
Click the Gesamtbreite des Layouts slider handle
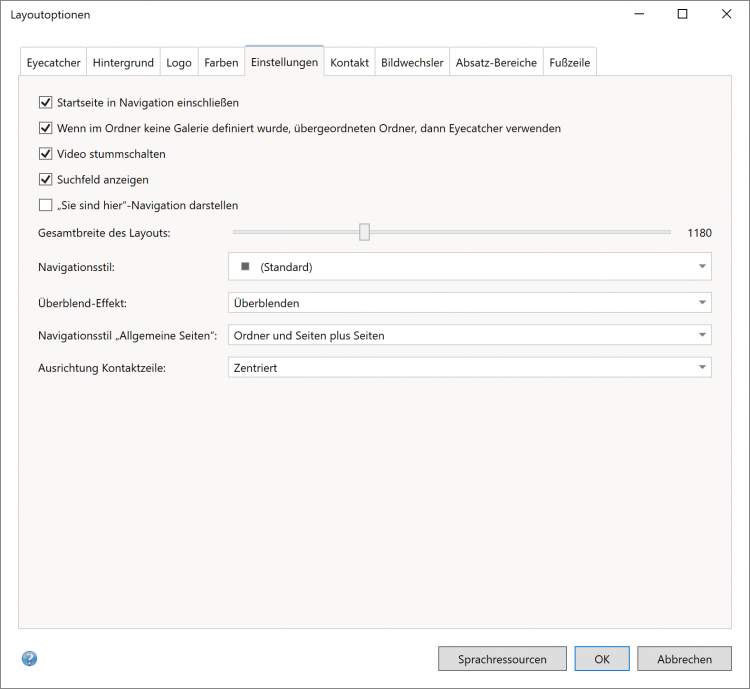[x=365, y=232]
